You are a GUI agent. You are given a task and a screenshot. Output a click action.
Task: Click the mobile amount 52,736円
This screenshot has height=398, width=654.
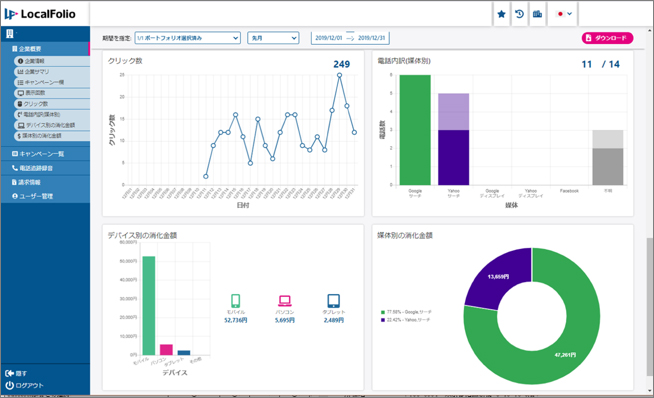tap(236, 320)
